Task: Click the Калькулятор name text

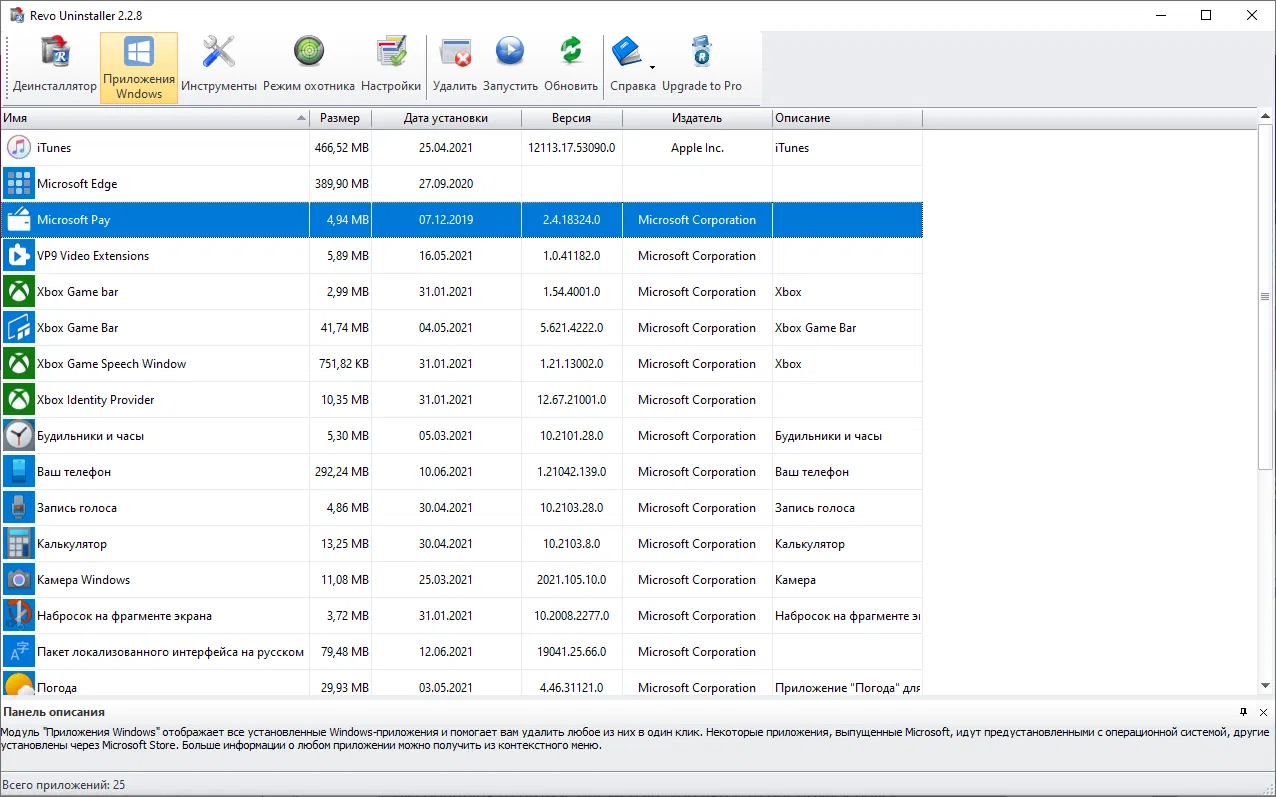Action: pos(72,544)
